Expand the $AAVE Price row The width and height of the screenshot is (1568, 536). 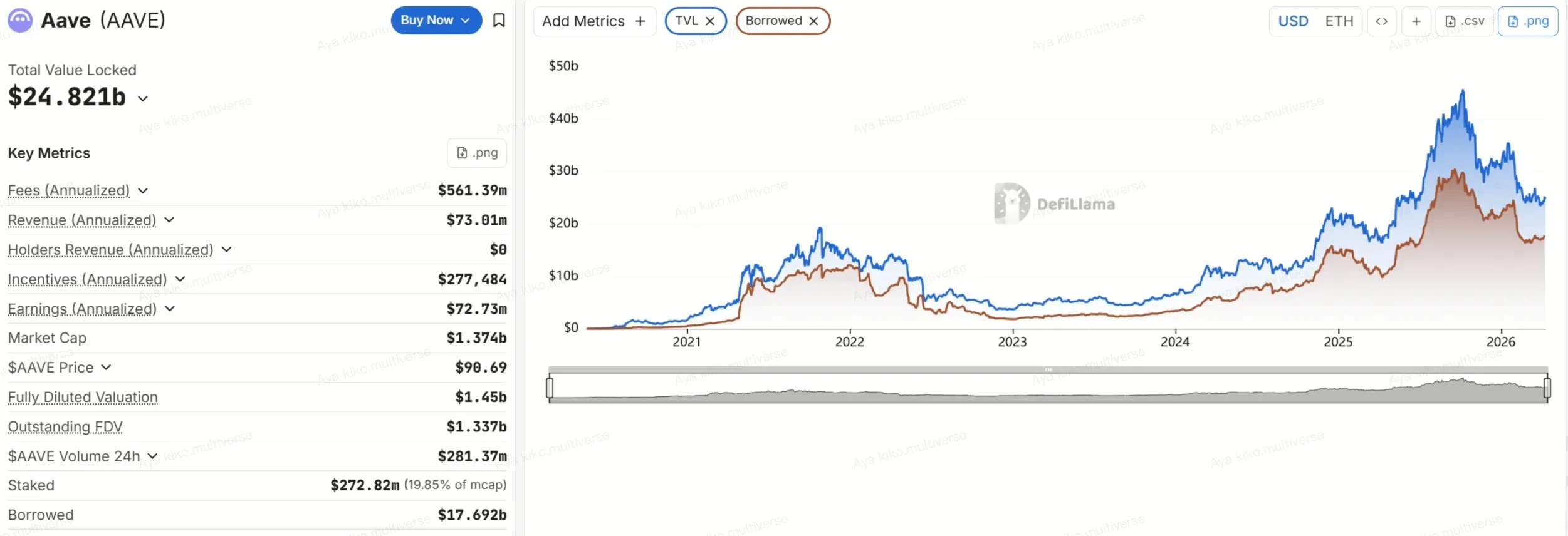point(106,367)
